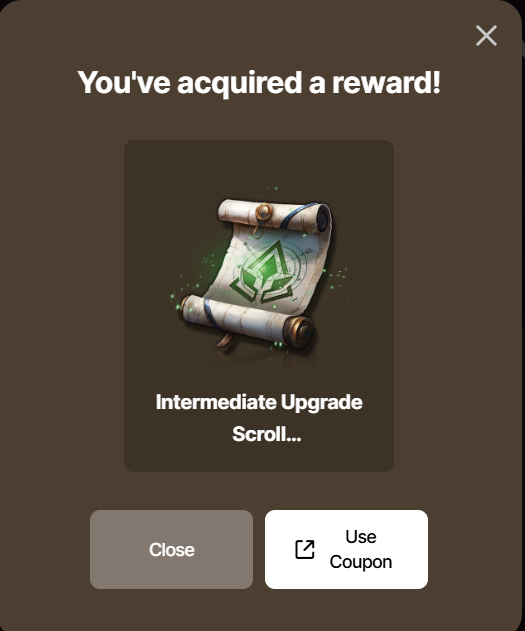The width and height of the screenshot is (525, 631).
Task: Click the external link icon beside Use Coupon
Action: click(305, 549)
